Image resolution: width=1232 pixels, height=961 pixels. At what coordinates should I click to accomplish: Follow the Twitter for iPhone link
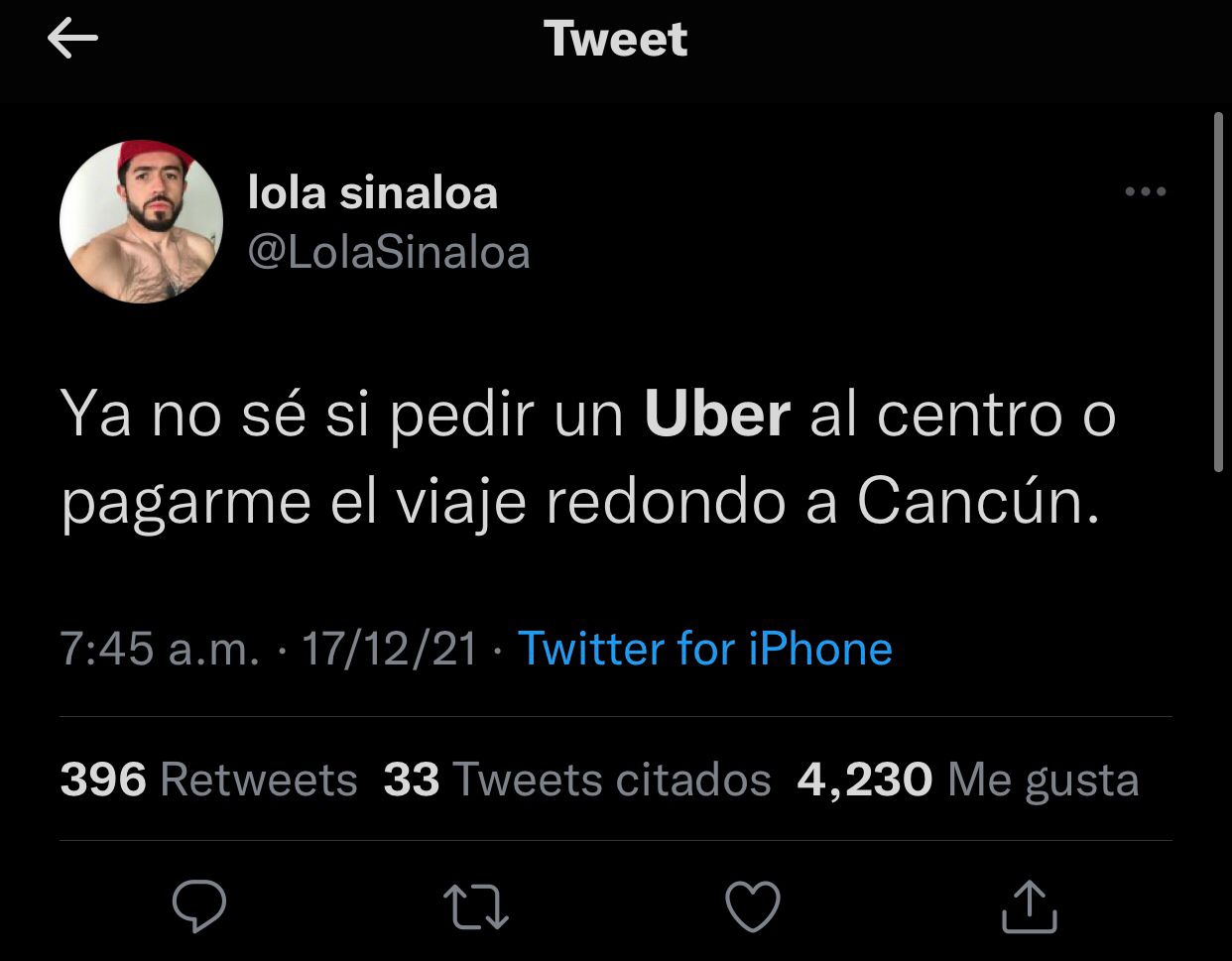tap(705, 649)
